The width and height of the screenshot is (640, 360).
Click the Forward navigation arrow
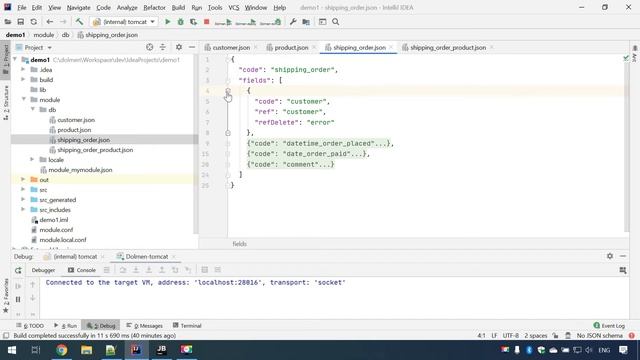[x=63, y=22]
